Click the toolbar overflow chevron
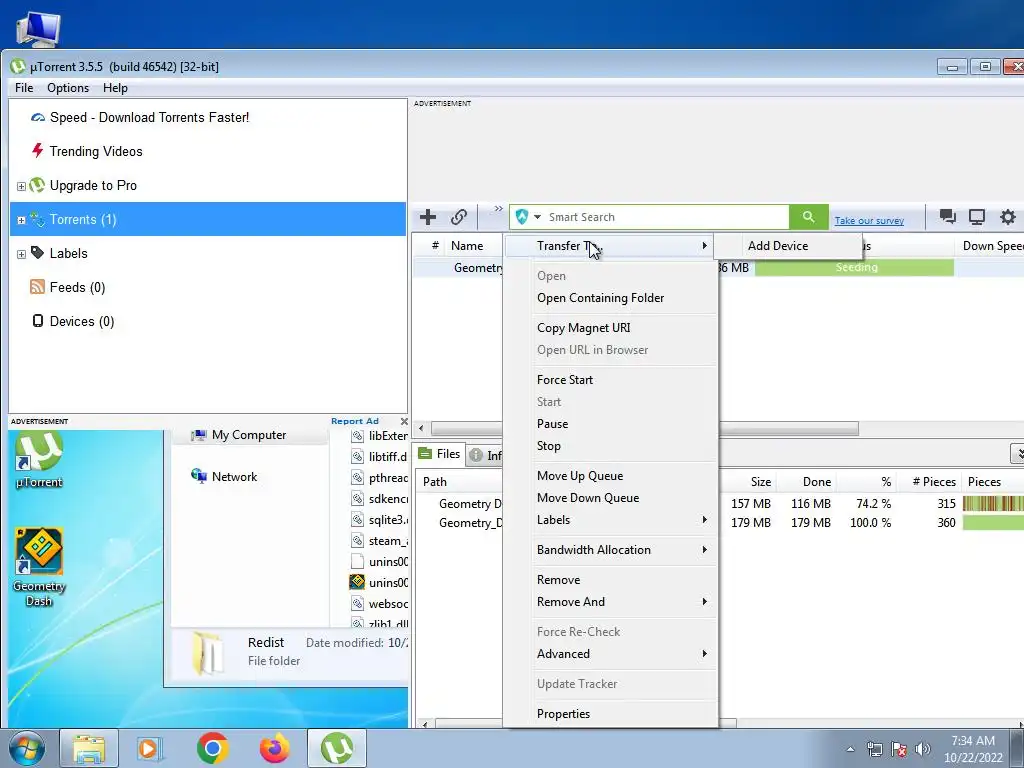 [498, 208]
